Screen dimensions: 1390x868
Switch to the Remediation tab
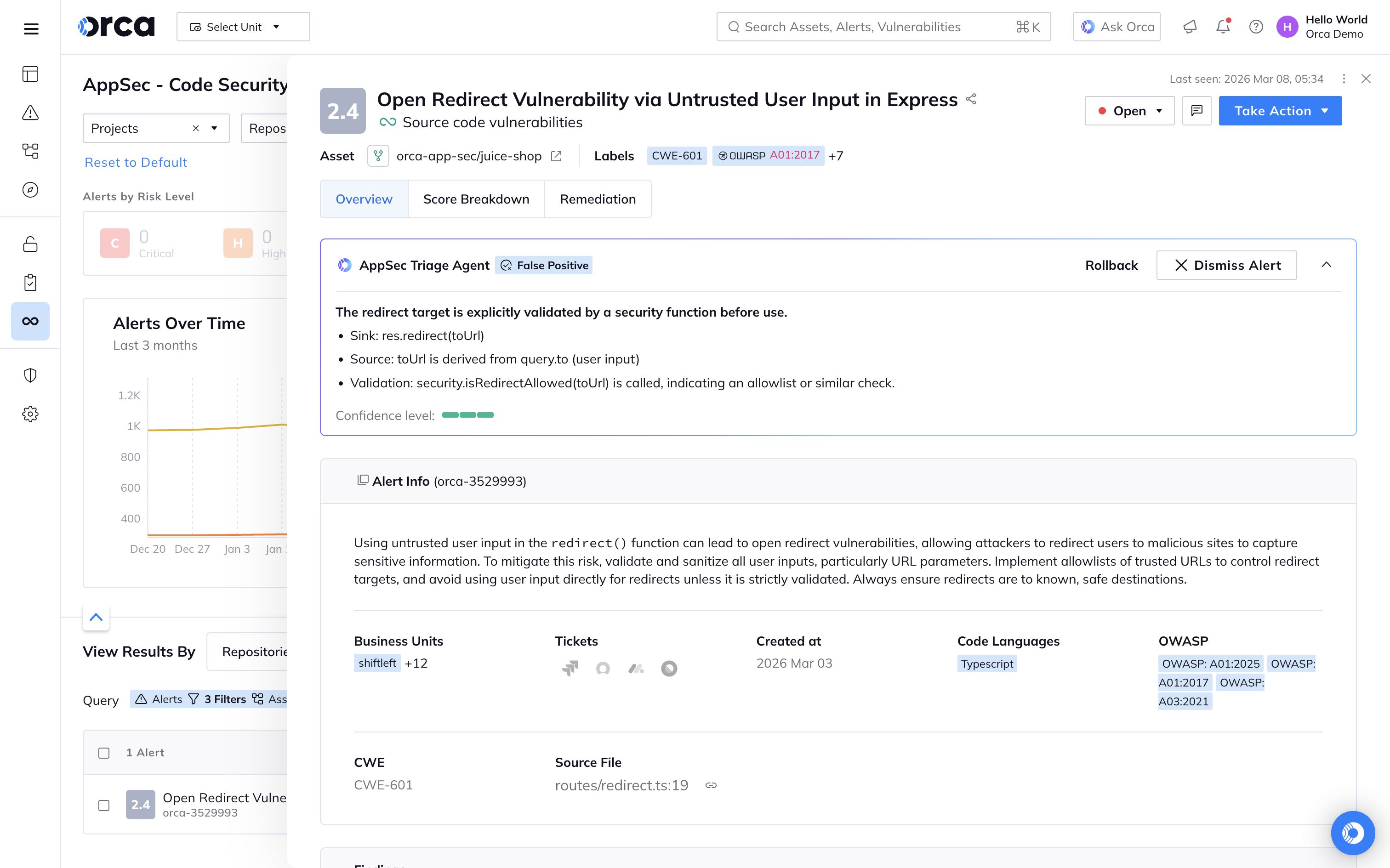pyautogui.click(x=598, y=199)
